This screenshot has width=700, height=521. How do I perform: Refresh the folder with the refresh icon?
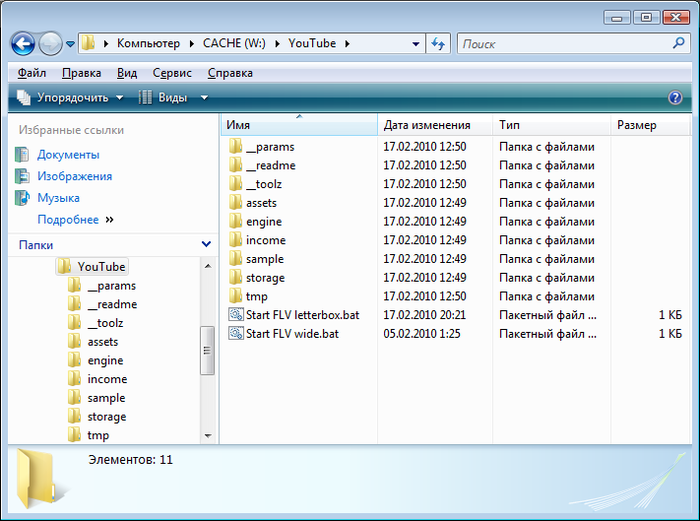click(438, 44)
